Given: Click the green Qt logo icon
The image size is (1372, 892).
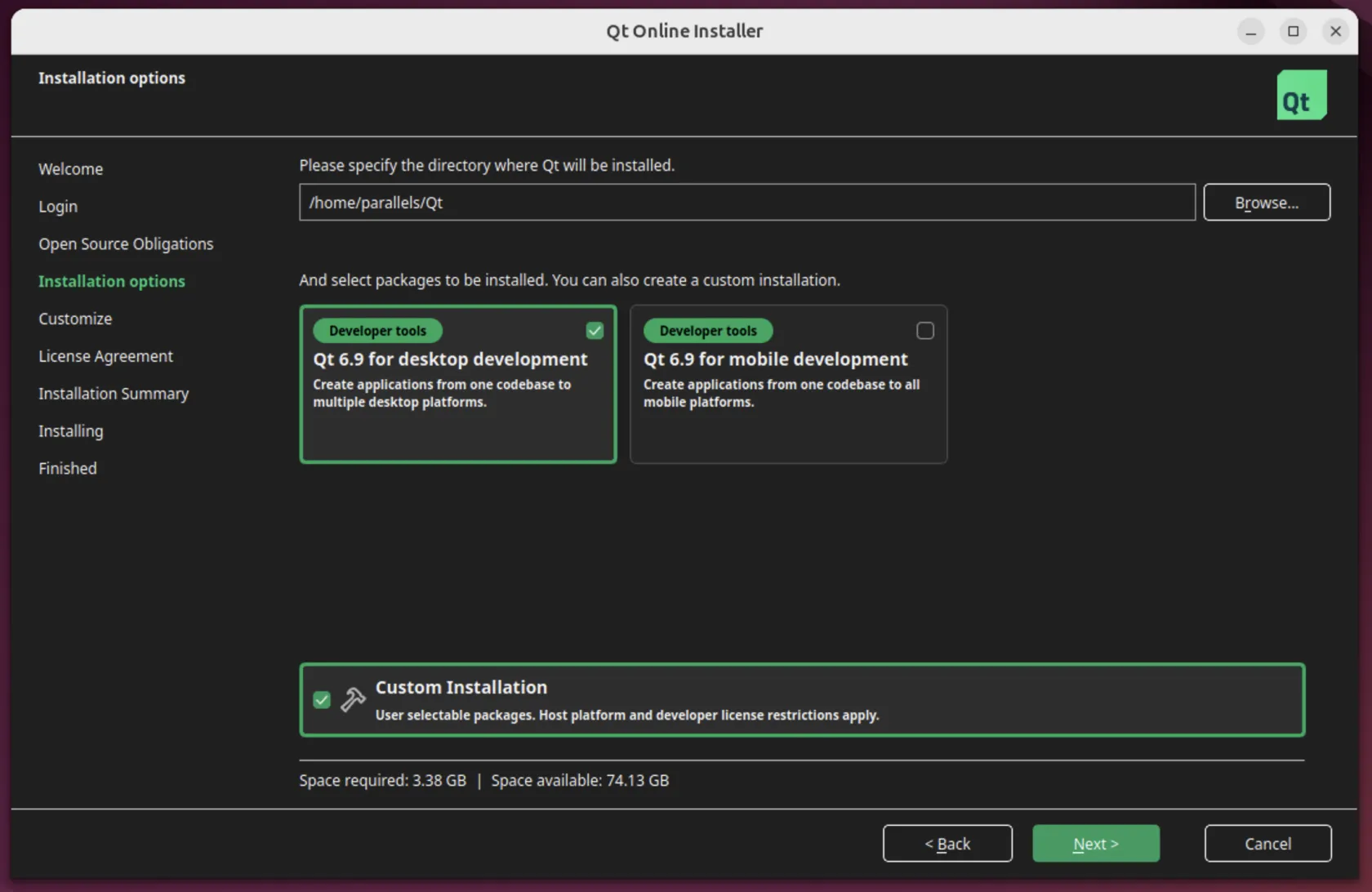Looking at the screenshot, I should click(1301, 95).
